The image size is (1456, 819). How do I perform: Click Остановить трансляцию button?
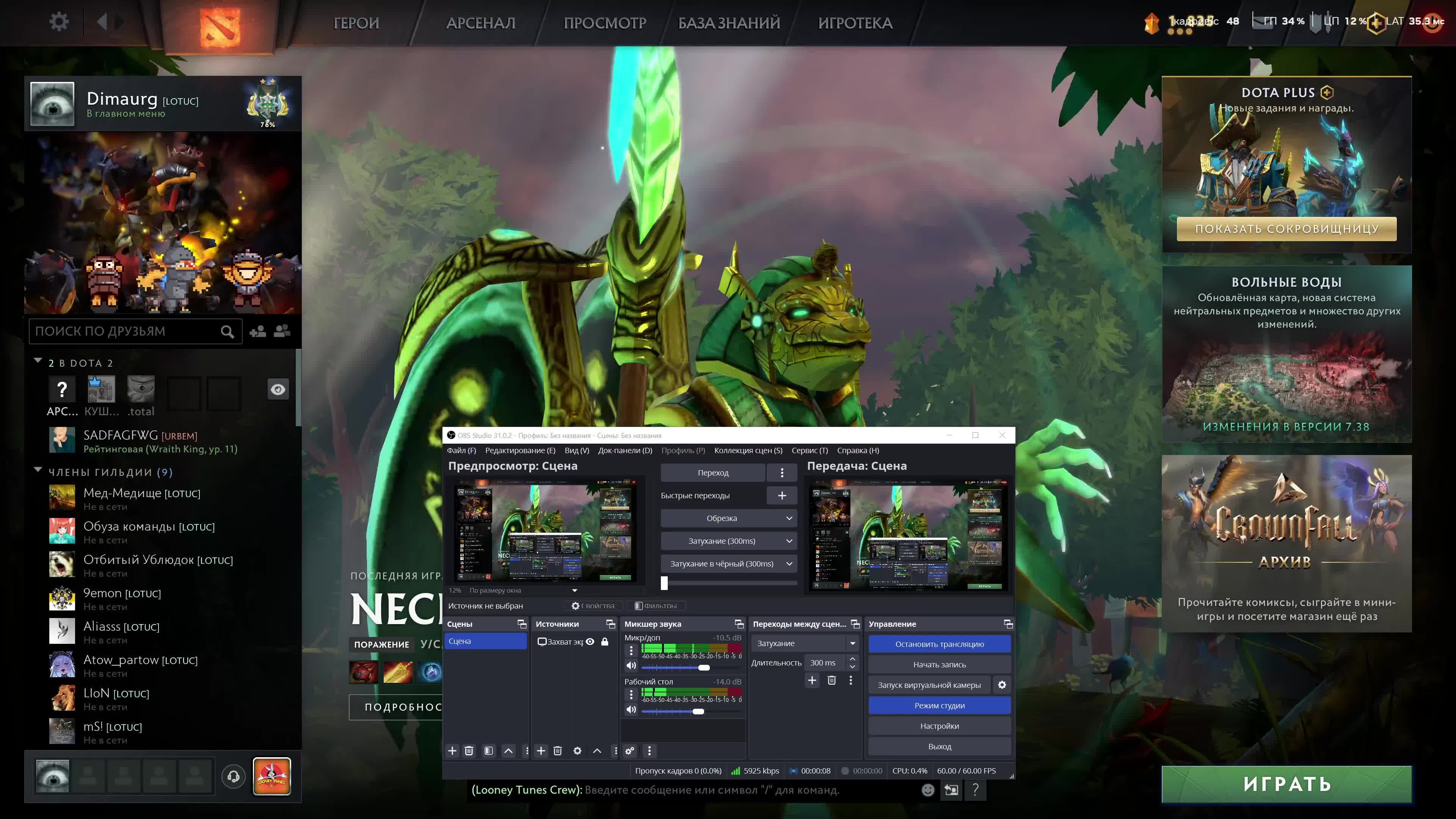tap(940, 644)
